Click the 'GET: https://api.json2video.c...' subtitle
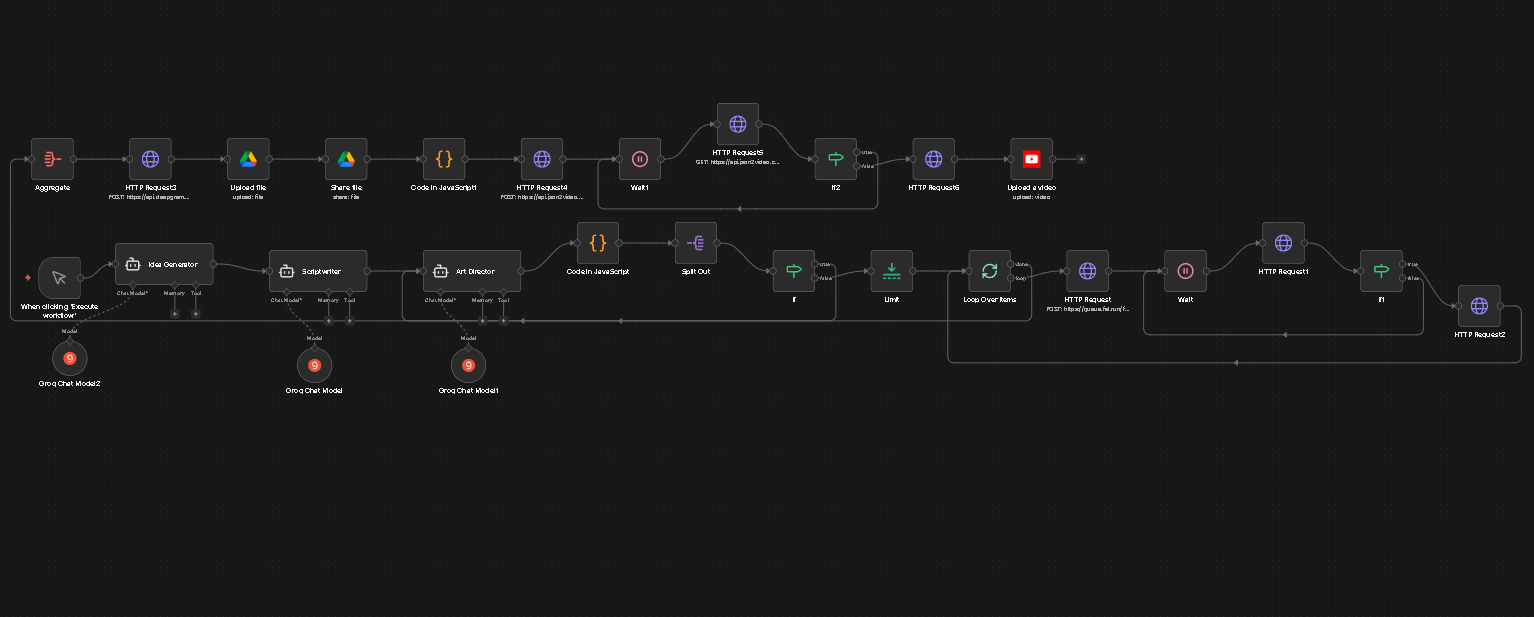Image resolution: width=1534 pixels, height=617 pixels. 738,162
